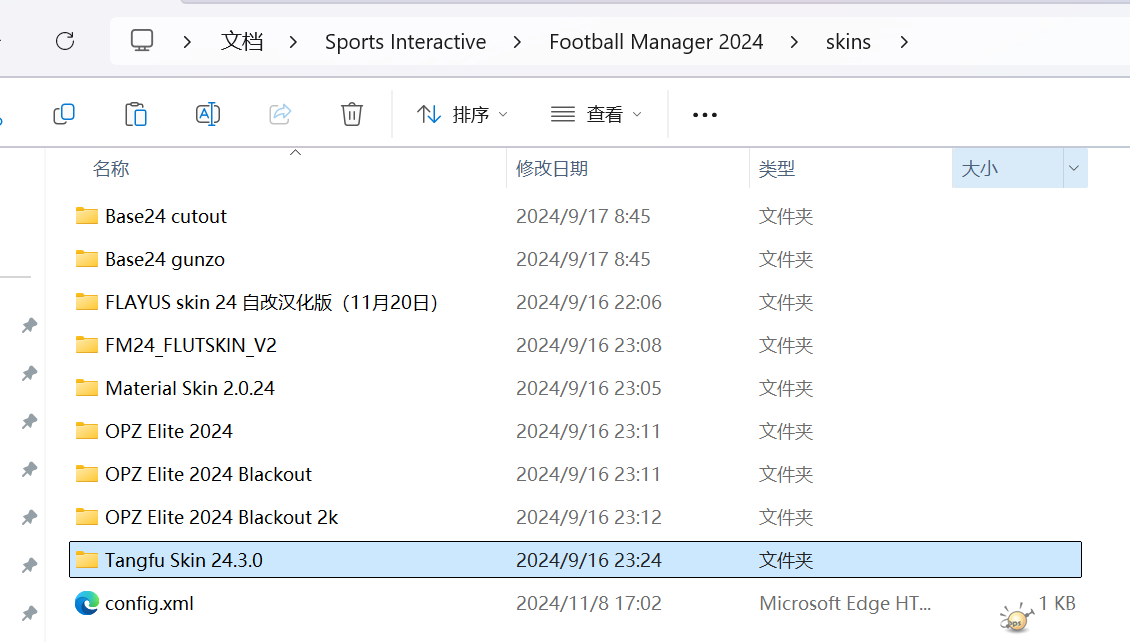Click the folder icon of Base24 cutout
1130x642 pixels.
(86, 215)
